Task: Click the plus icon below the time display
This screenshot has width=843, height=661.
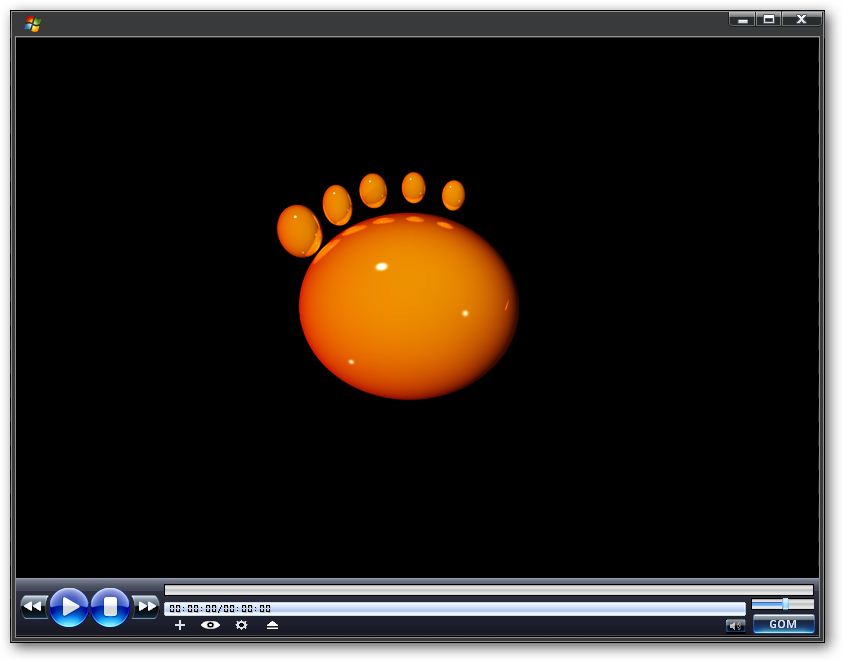Action: tap(180, 625)
